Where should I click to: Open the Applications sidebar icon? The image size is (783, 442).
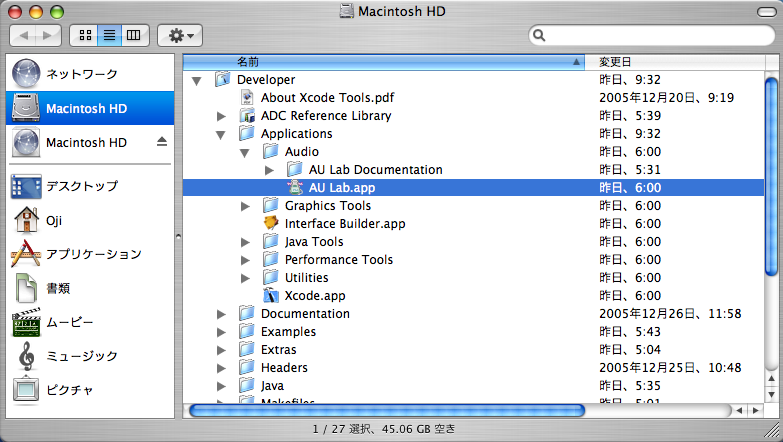click(x=25, y=254)
